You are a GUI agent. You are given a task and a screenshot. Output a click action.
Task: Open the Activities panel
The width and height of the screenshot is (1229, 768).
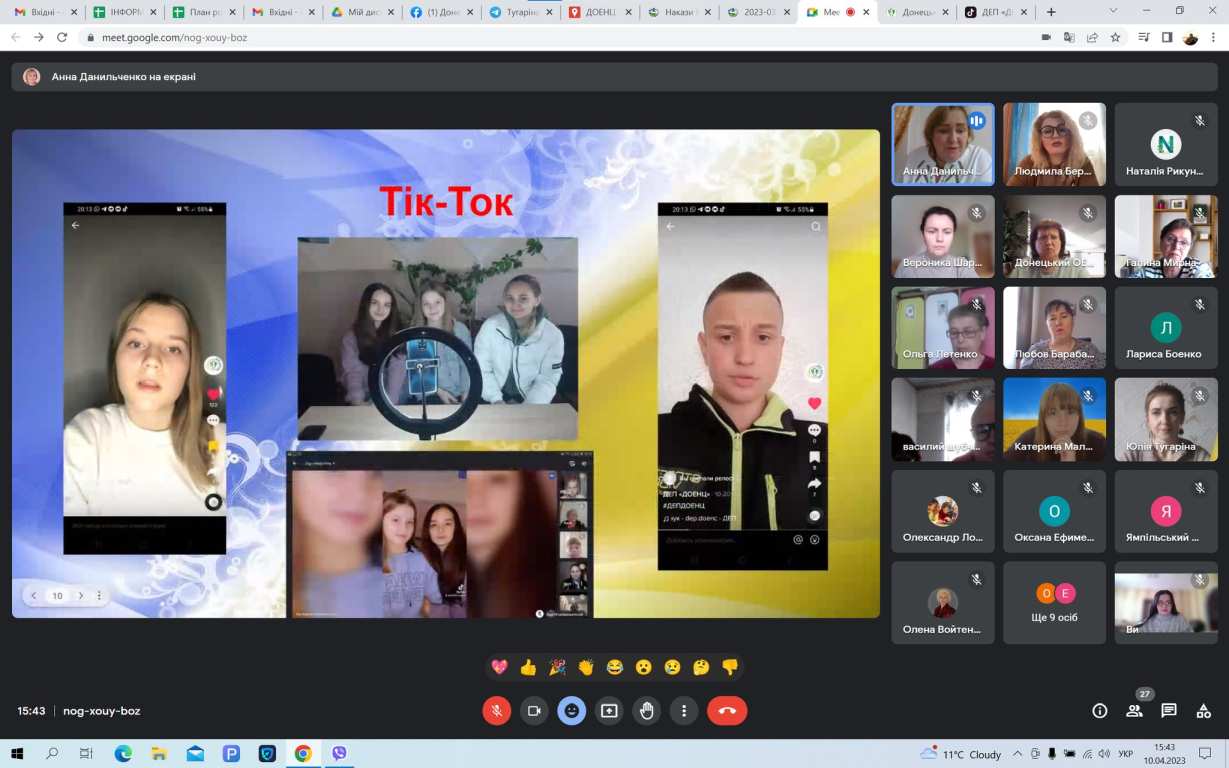(x=1203, y=711)
